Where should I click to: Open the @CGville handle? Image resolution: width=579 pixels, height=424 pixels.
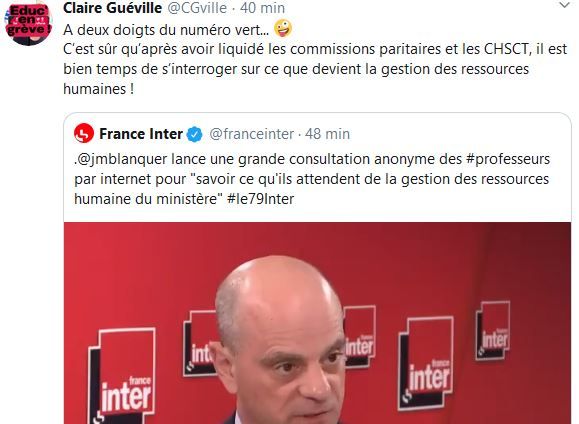[x=197, y=7]
